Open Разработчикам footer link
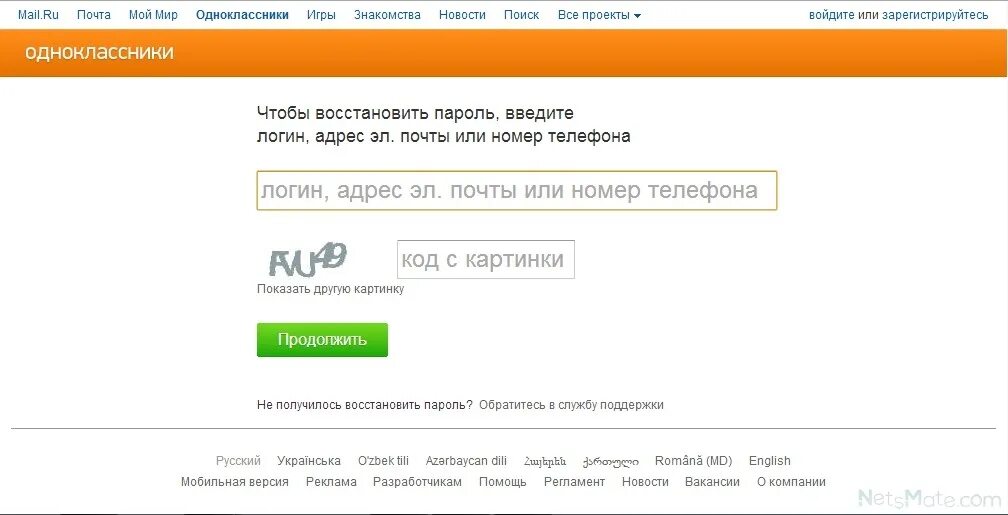 417,482
